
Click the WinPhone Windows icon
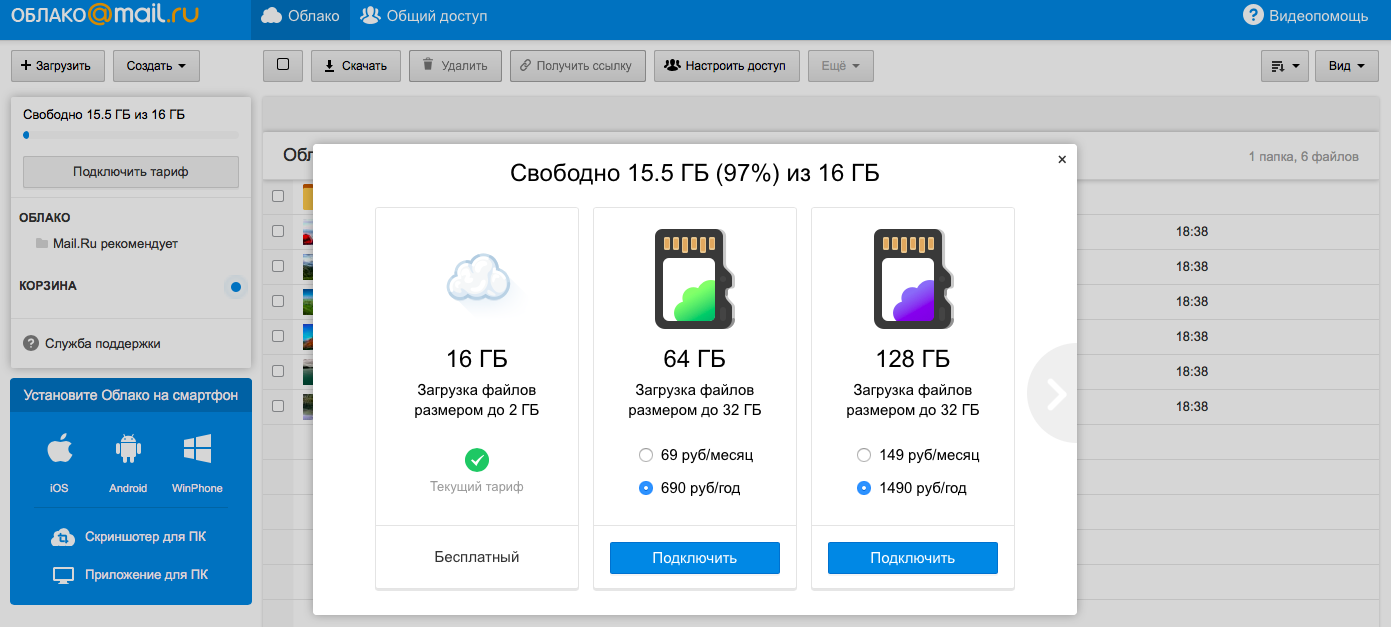[197, 450]
